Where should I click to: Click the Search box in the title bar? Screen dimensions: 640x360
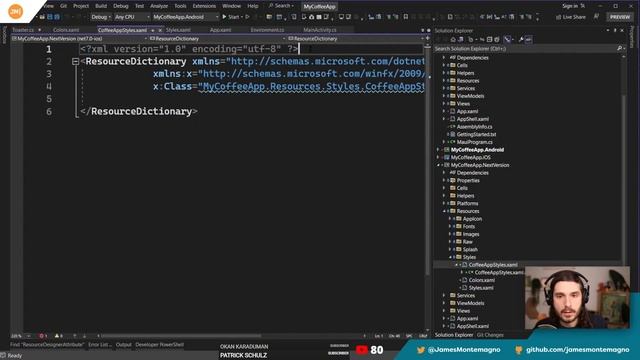coord(282,6)
